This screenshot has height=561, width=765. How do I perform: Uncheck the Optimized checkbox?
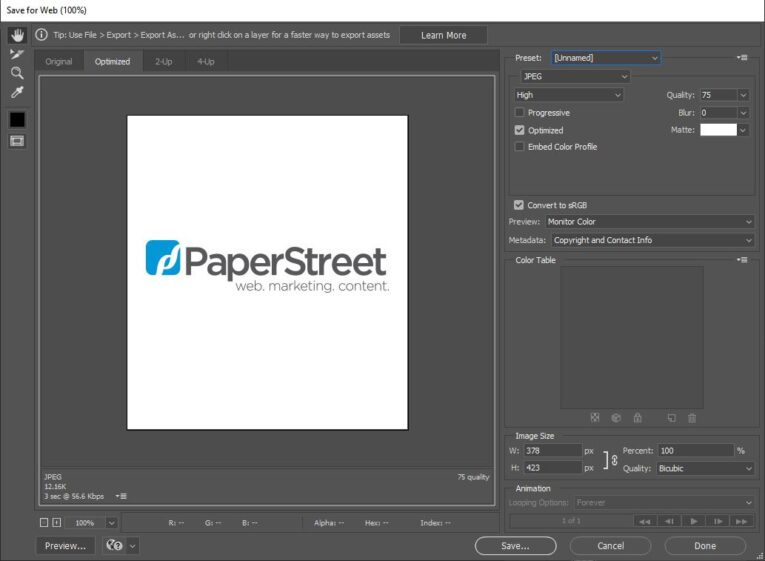(520, 130)
